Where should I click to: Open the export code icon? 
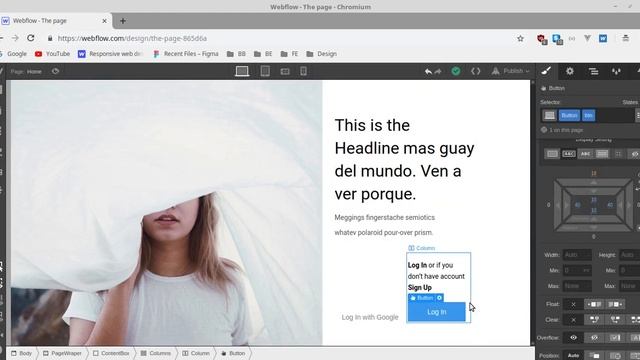click(x=476, y=71)
